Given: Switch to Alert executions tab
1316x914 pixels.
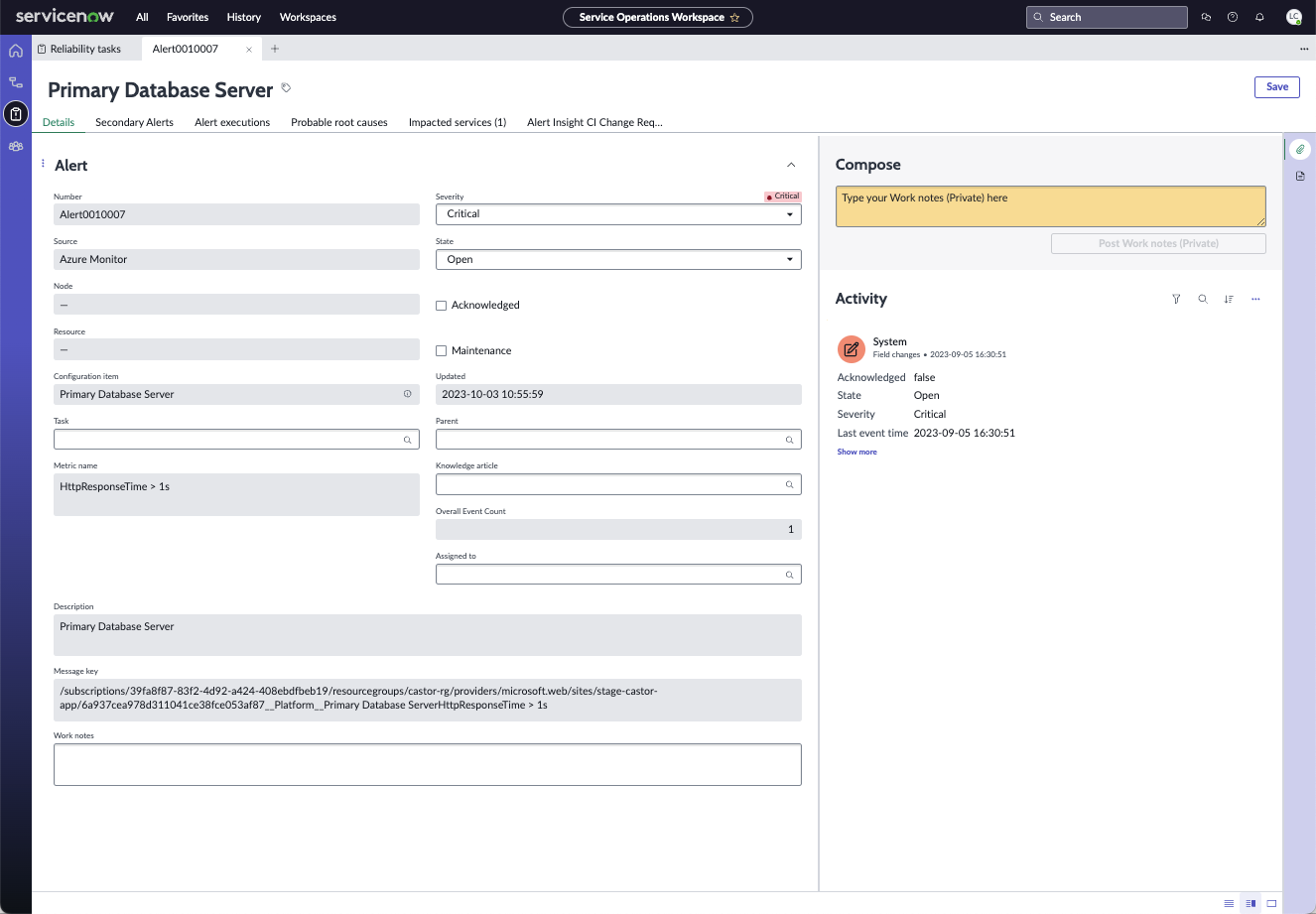Looking at the screenshot, I should (x=232, y=122).
